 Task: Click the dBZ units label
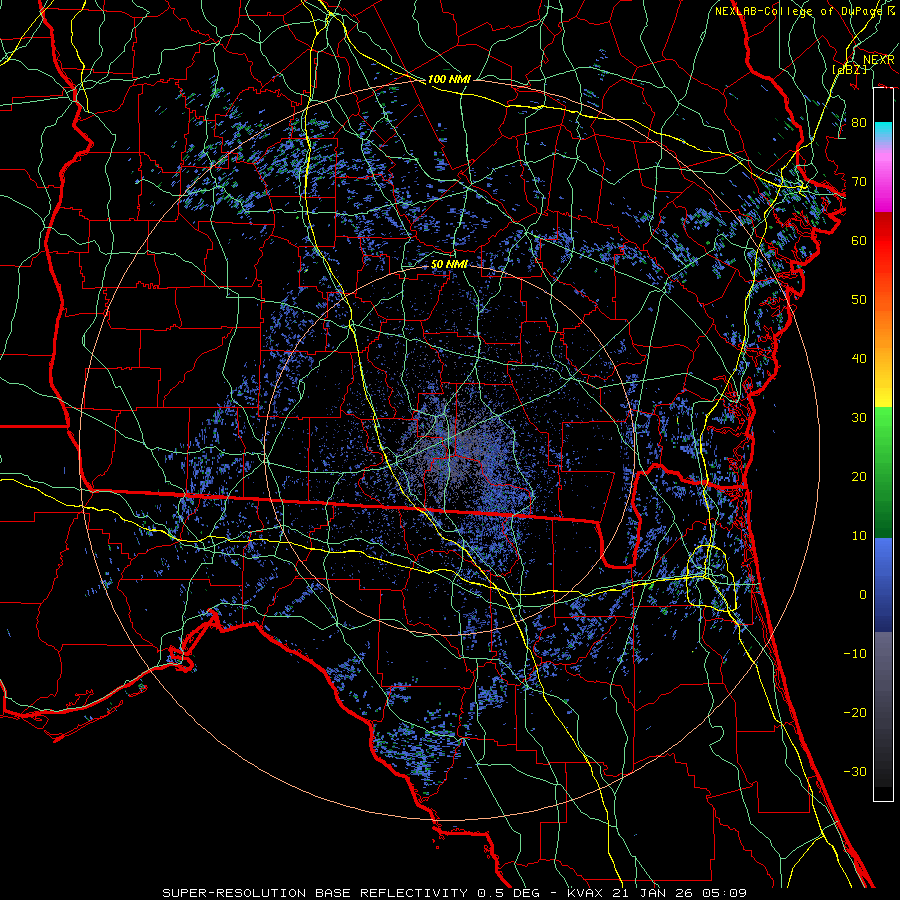tap(849, 69)
